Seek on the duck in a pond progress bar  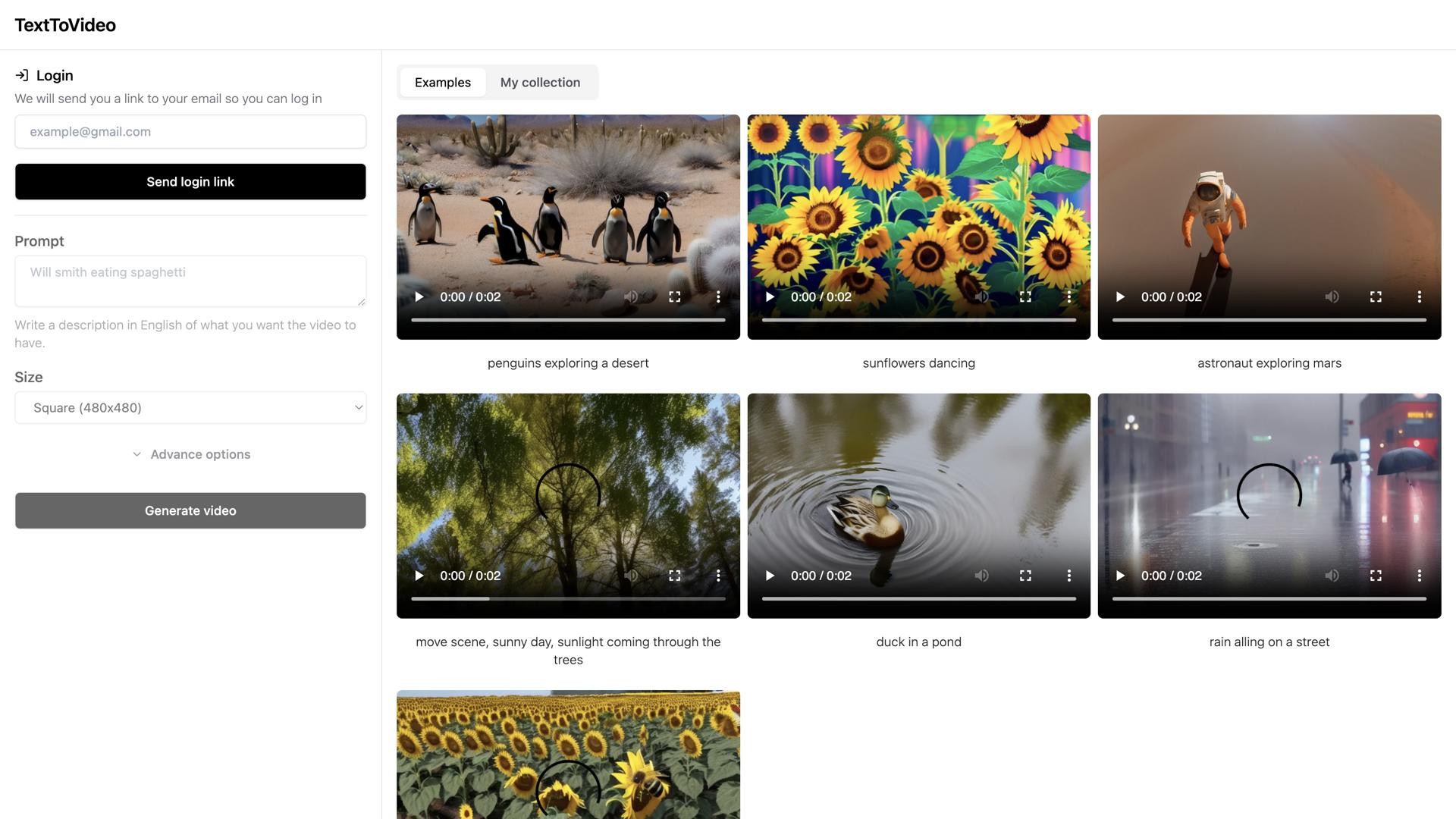pyautogui.click(x=919, y=599)
